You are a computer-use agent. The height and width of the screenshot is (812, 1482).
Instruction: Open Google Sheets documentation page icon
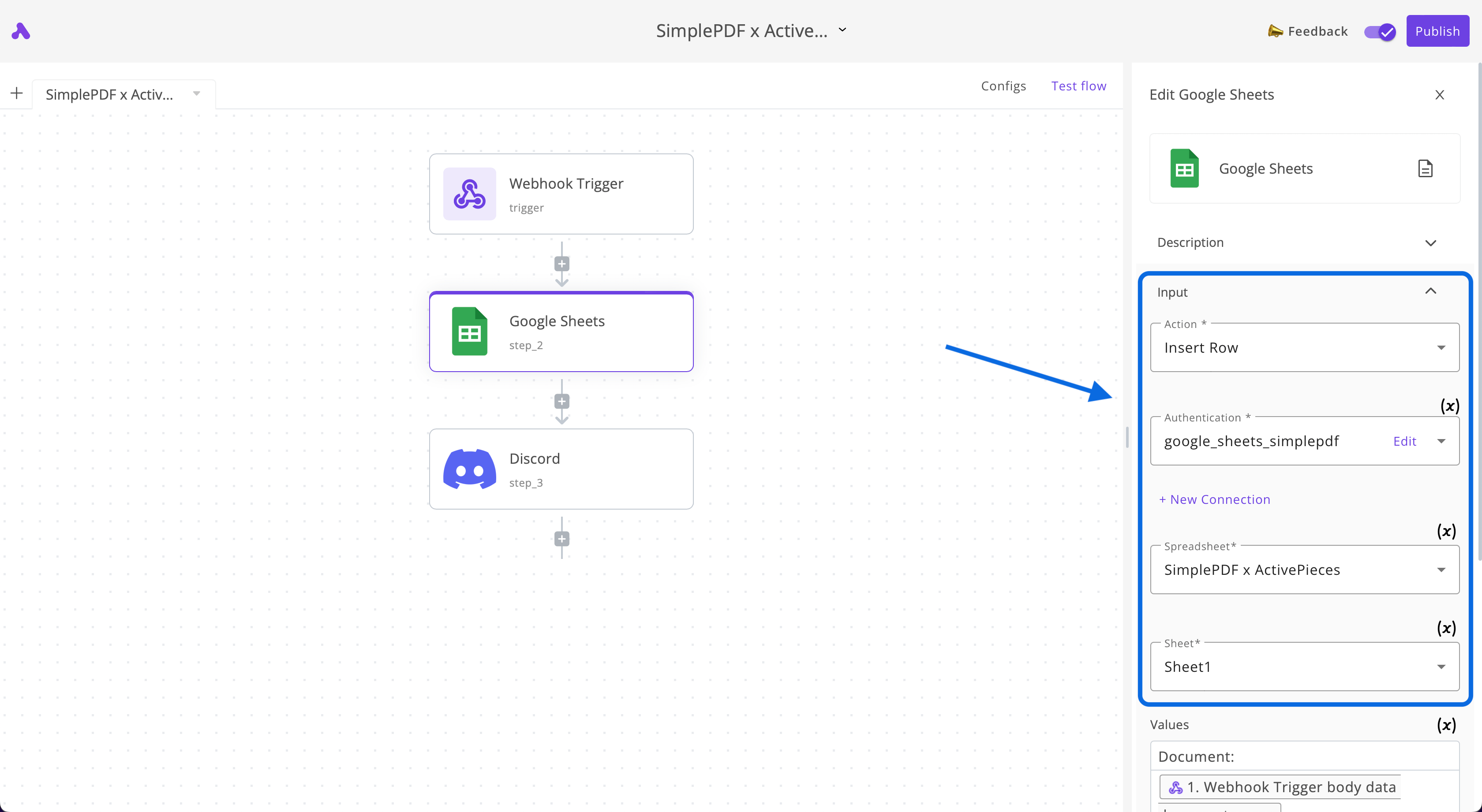click(x=1425, y=168)
